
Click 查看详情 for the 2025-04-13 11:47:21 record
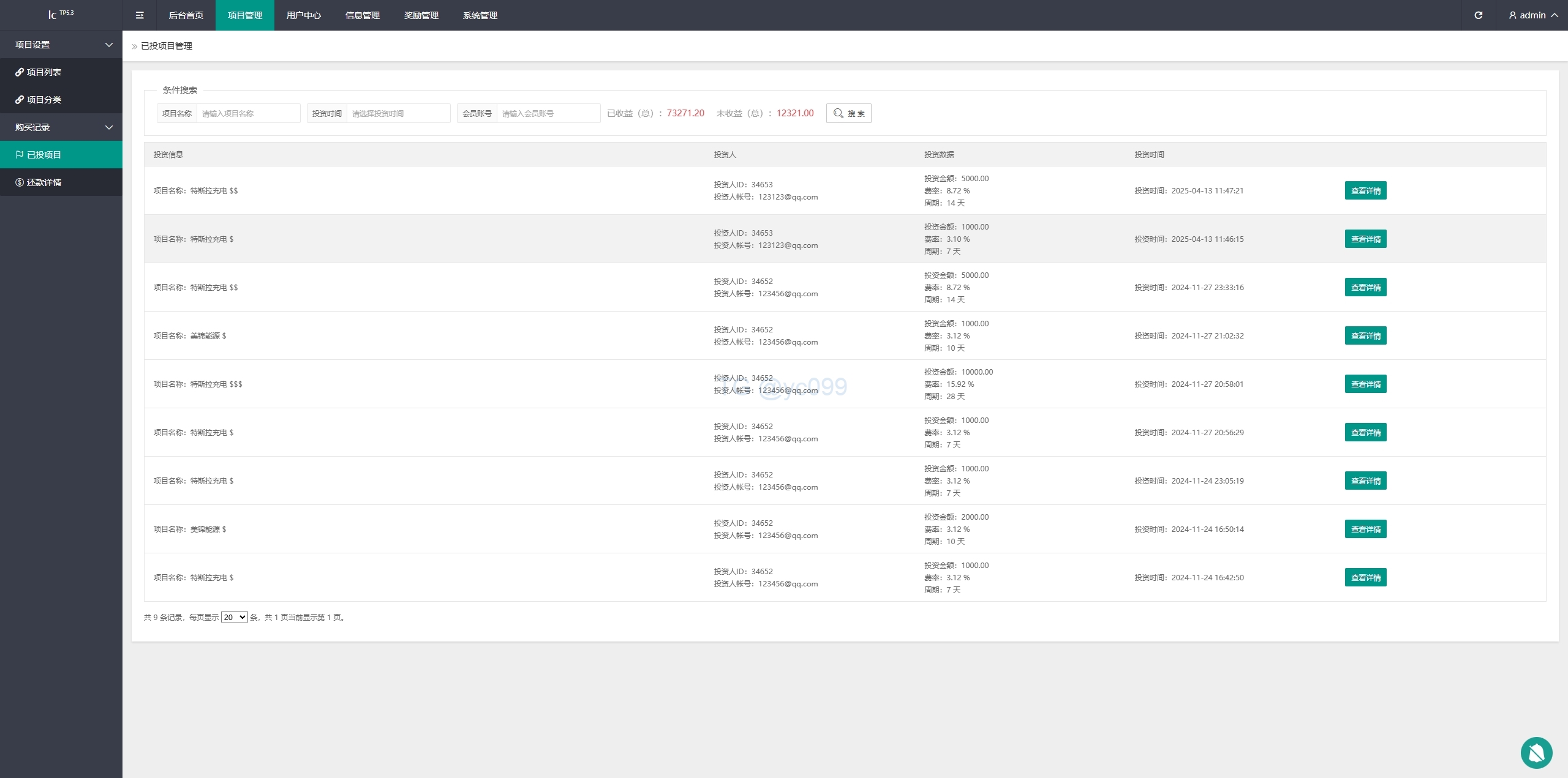coord(1365,190)
